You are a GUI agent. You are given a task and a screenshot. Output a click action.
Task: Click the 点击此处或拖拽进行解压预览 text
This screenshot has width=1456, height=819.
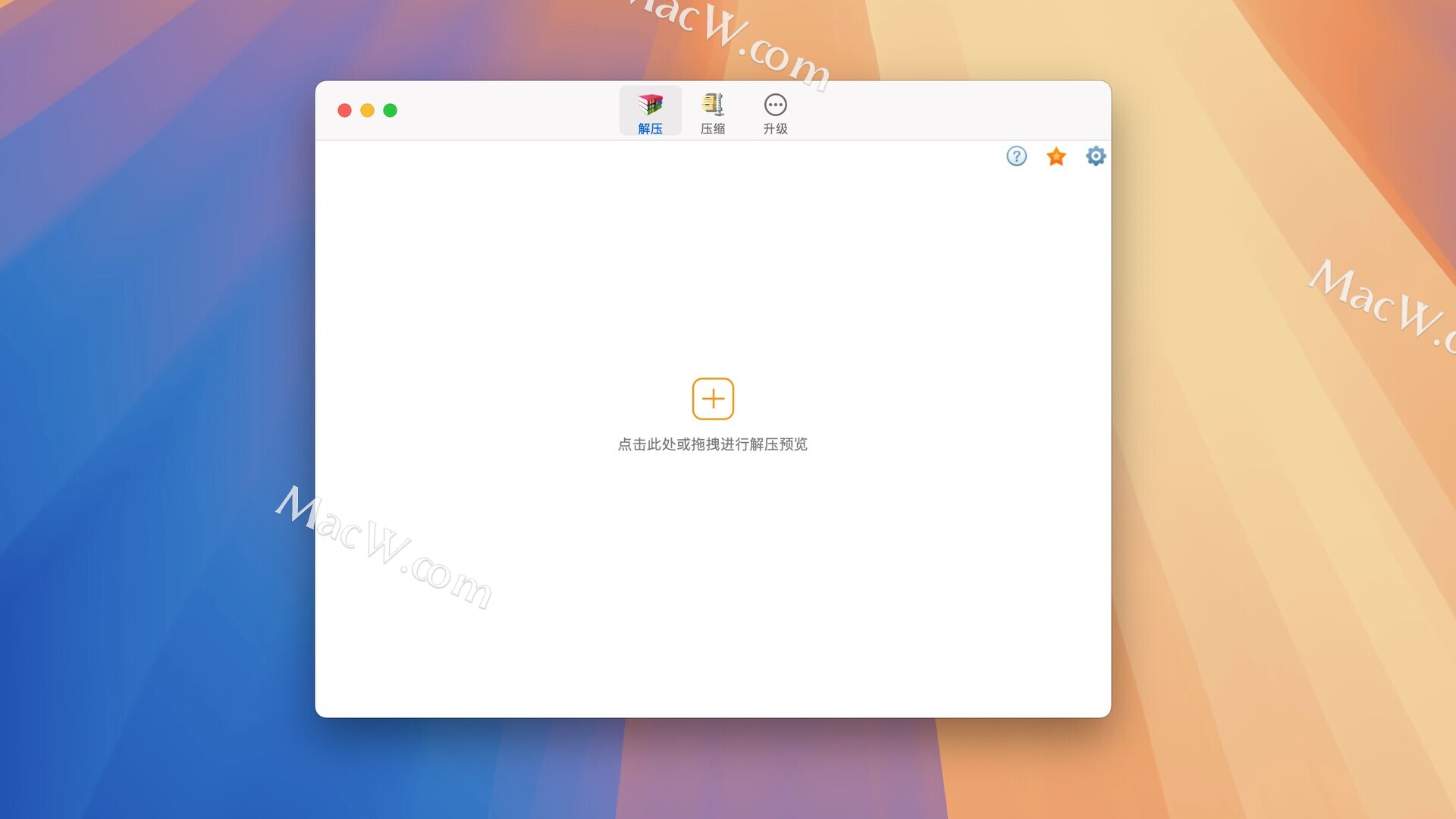(x=713, y=444)
